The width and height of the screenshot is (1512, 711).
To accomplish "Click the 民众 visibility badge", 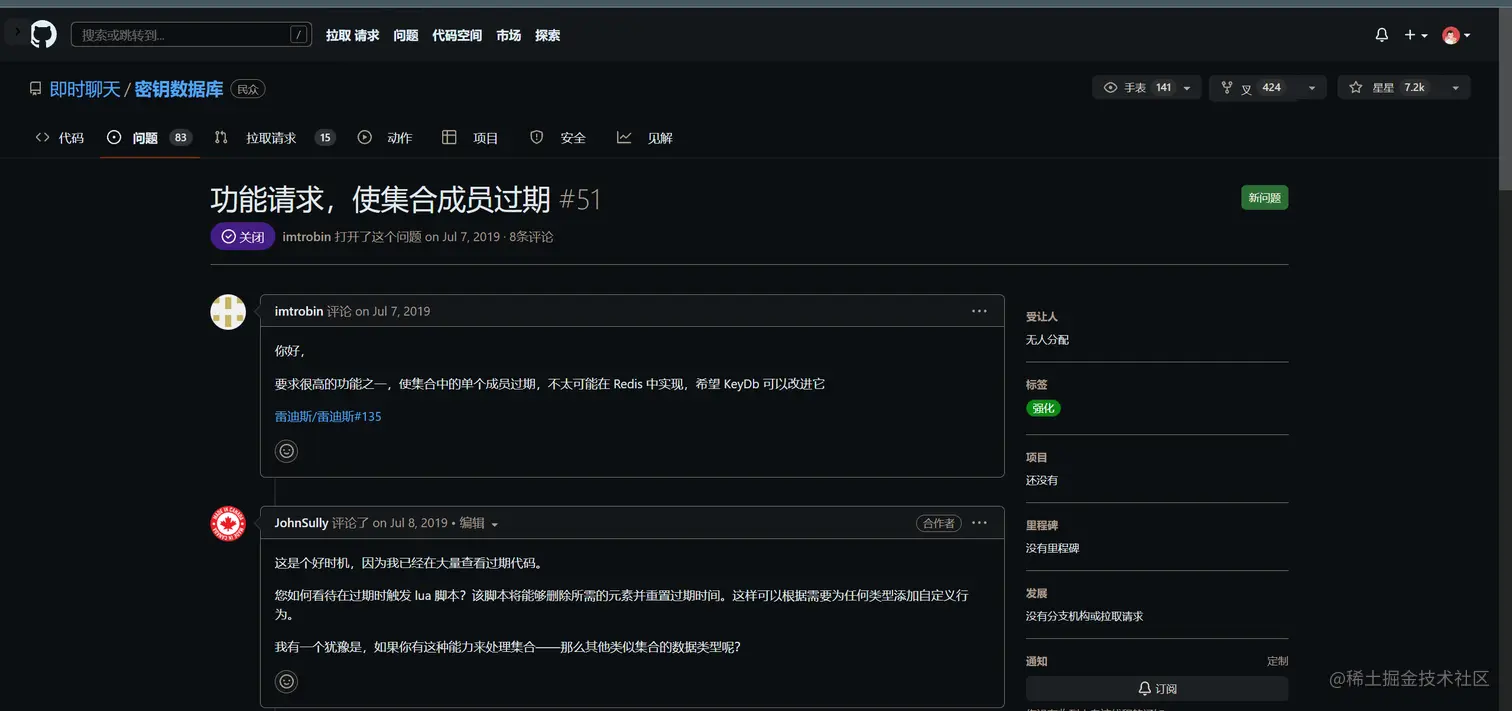I will 248,89.
